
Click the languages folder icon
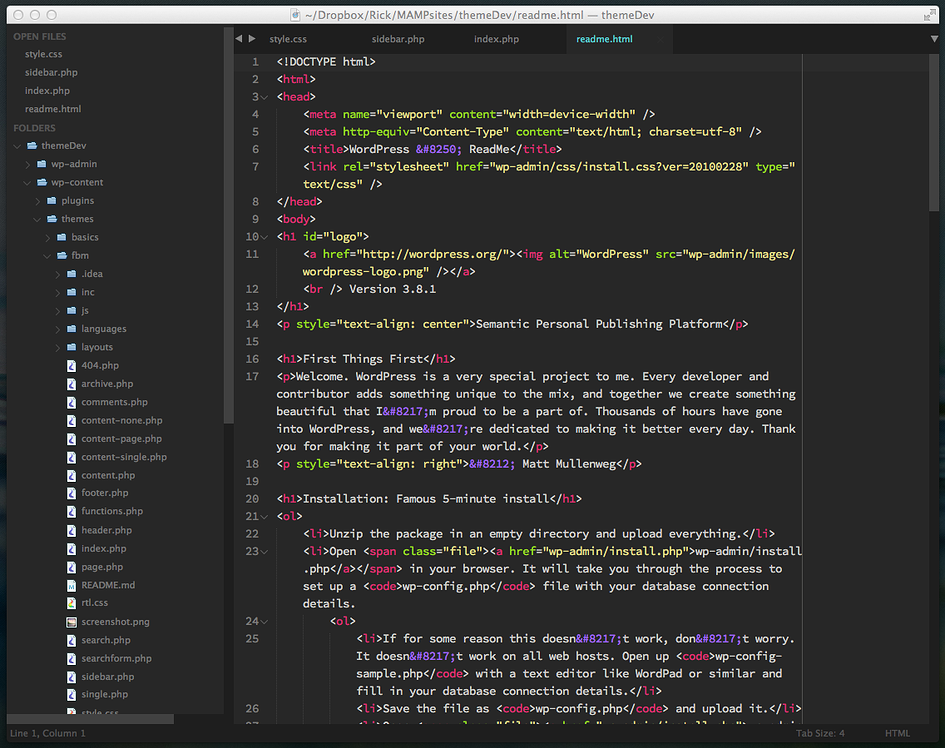[72, 329]
